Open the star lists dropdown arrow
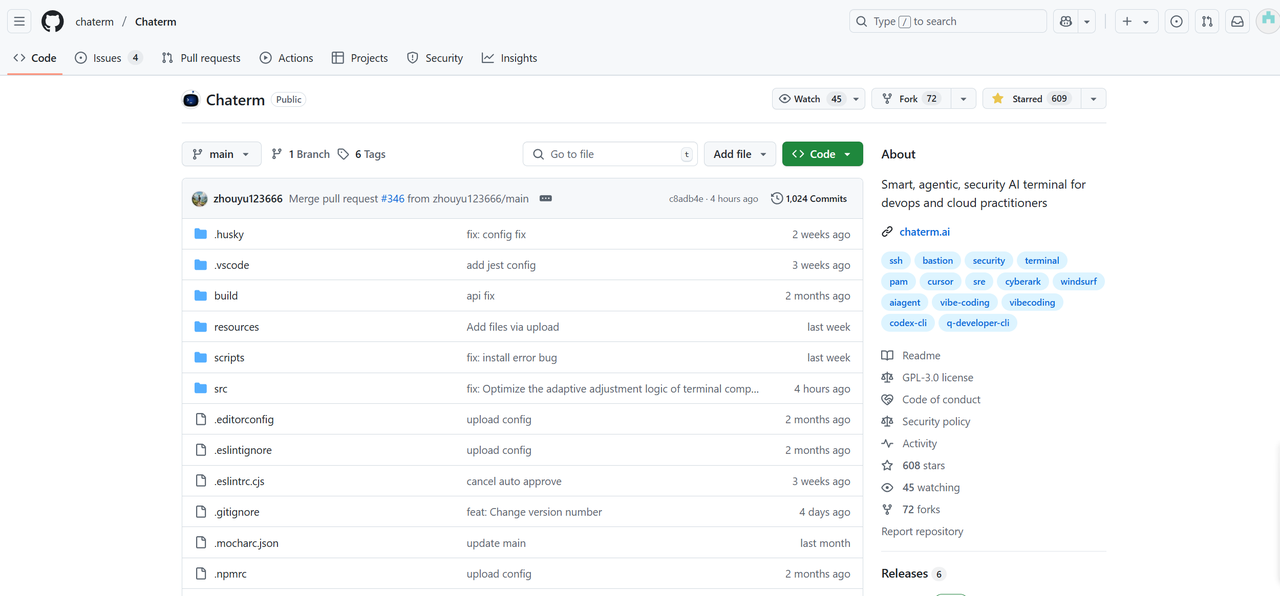This screenshot has width=1280, height=596. coord(1093,99)
